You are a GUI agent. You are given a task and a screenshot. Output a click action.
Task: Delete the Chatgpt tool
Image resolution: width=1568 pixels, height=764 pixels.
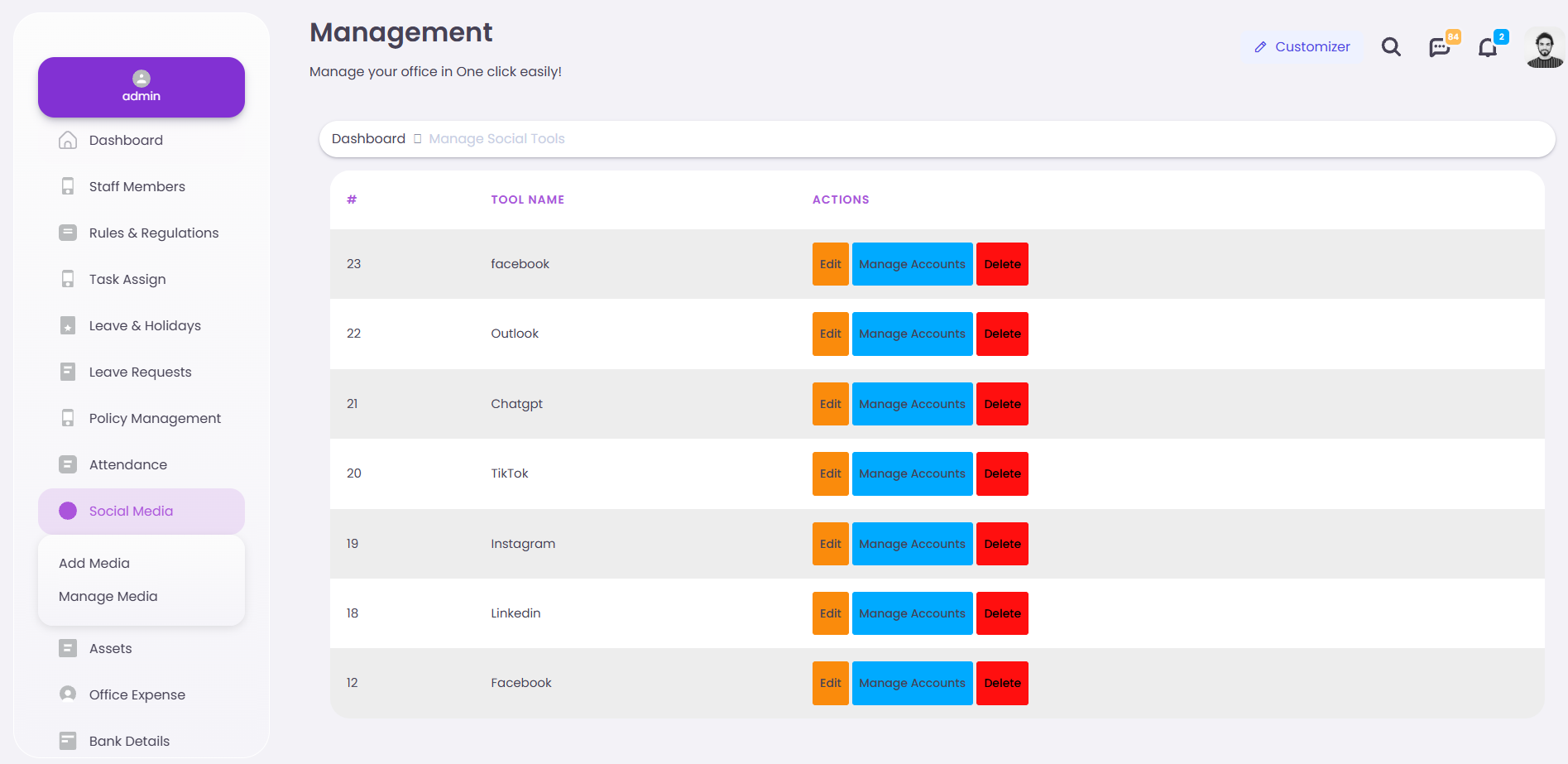(1002, 404)
